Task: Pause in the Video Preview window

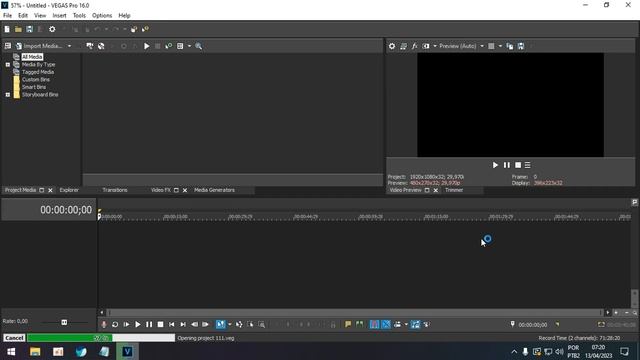Action: click(507, 165)
